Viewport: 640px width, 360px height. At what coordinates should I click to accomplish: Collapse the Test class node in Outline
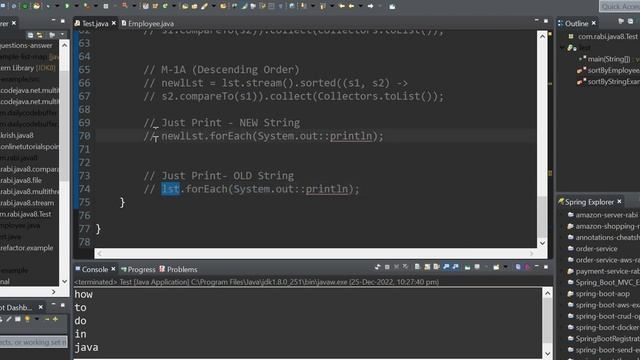coord(562,48)
